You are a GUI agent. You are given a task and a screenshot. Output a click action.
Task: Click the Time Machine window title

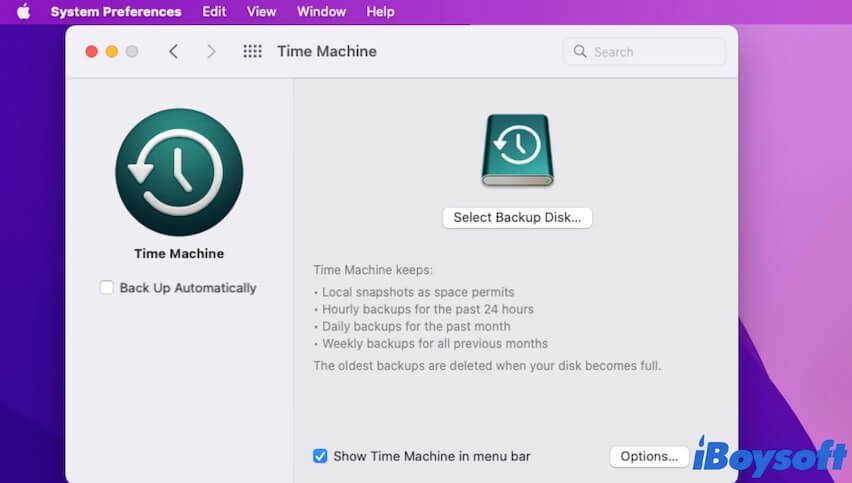[x=327, y=52]
